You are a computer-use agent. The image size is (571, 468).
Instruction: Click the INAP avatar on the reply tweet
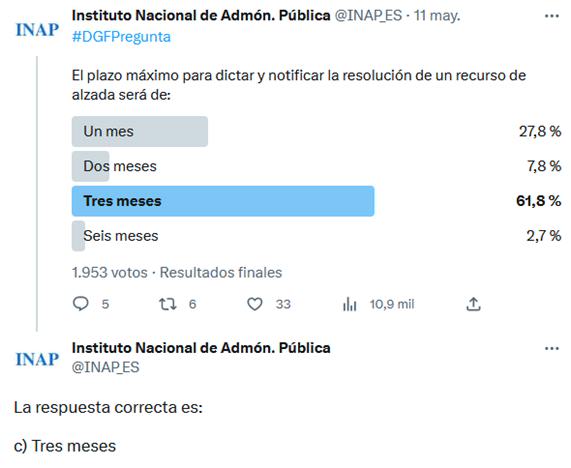37,359
